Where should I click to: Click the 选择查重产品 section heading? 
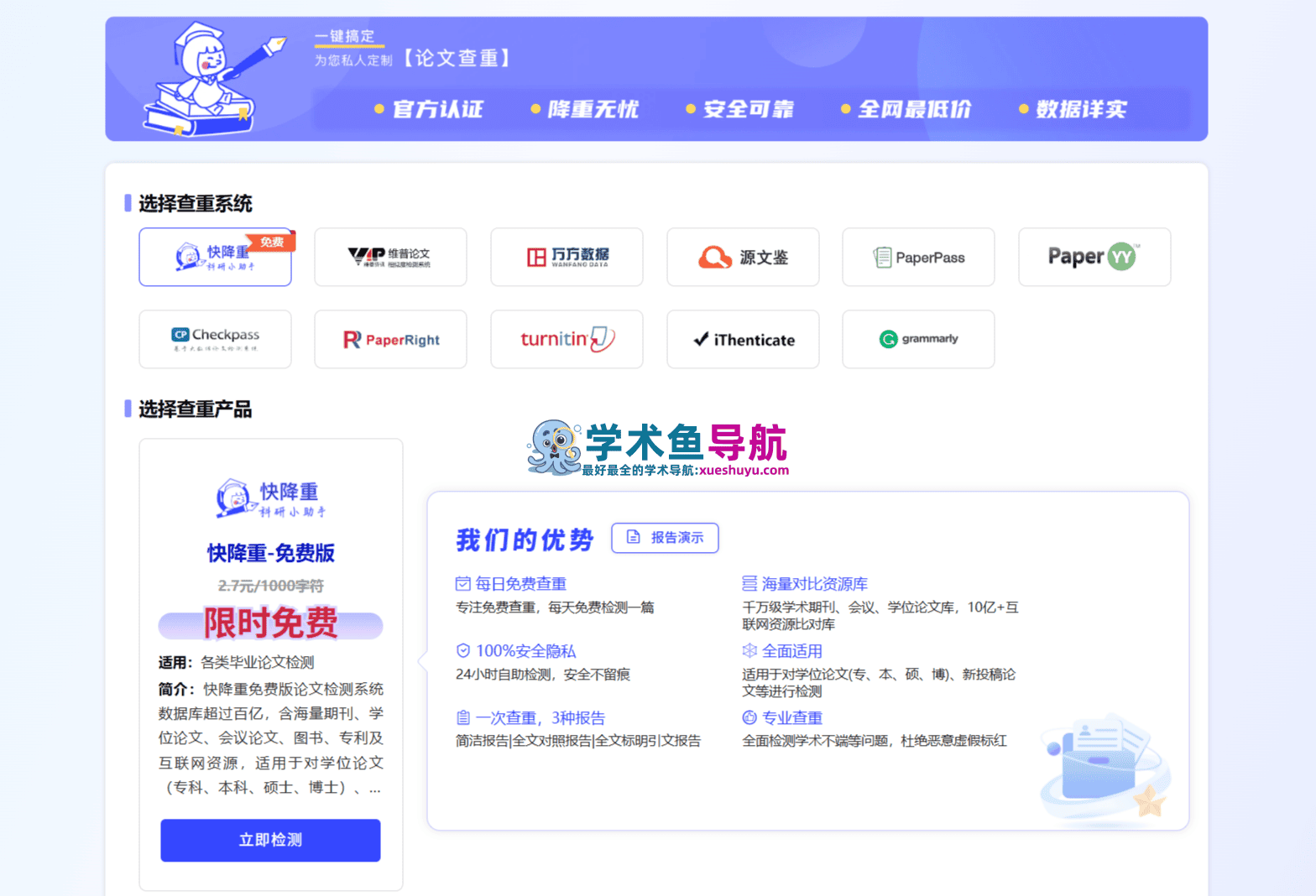point(196,409)
